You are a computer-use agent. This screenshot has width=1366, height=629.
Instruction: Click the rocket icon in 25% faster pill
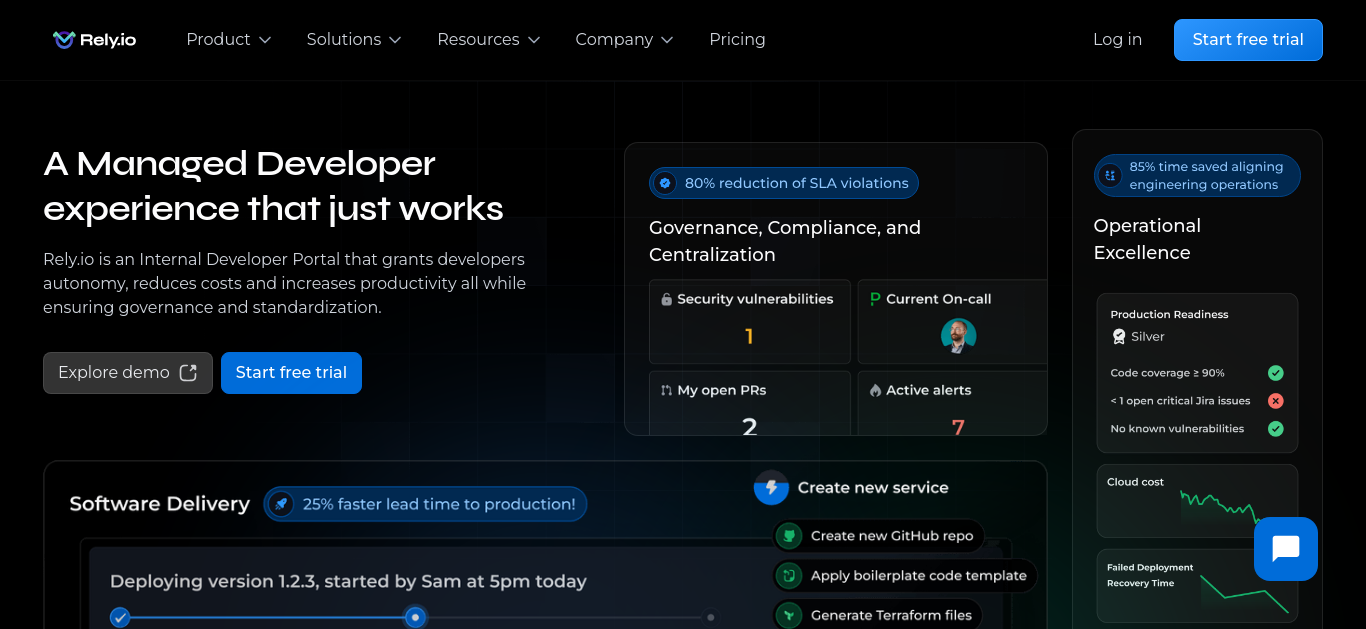click(x=281, y=504)
